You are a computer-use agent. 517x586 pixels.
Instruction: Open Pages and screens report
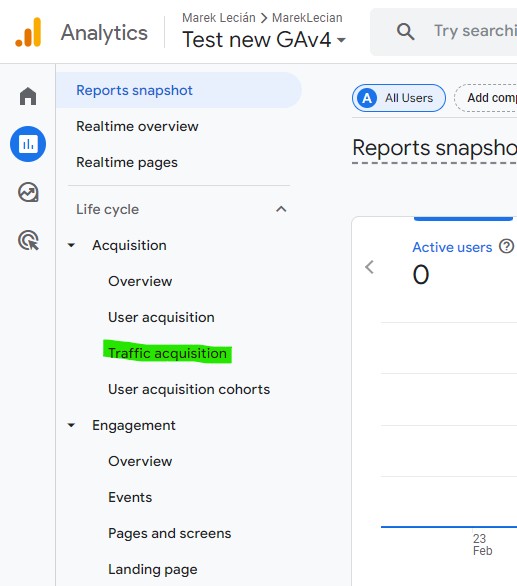pyautogui.click(x=170, y=533)
